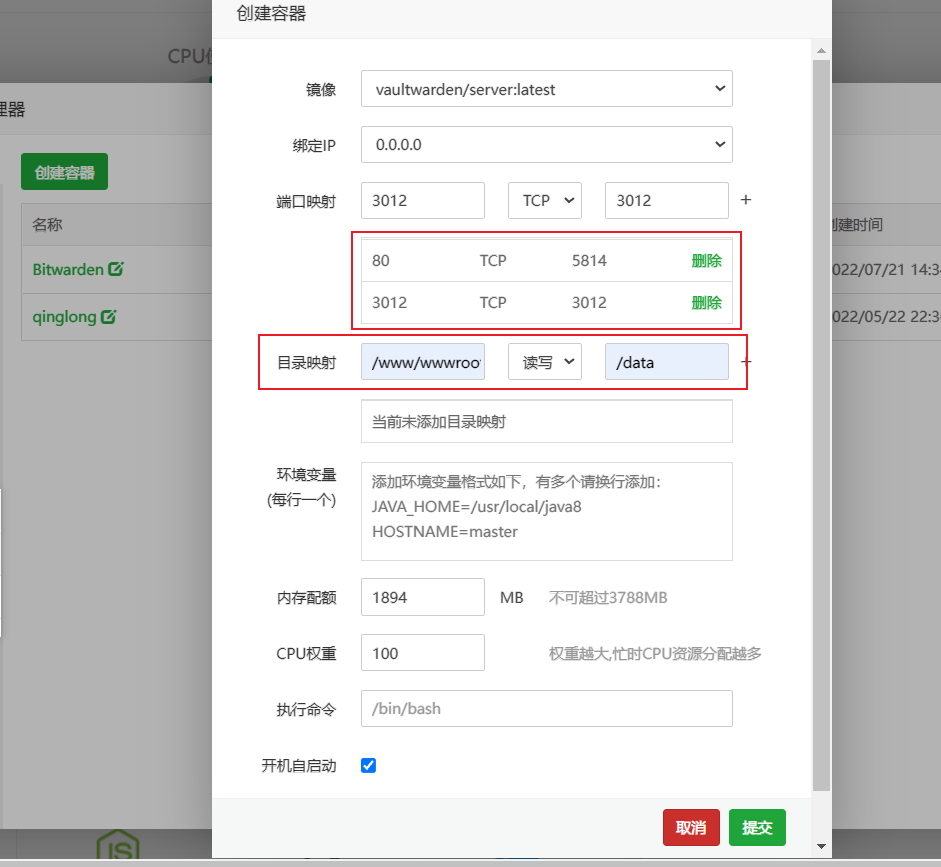
Task: Click the 执行命令 /bin/bash field
Action: [x=546, y=709]
